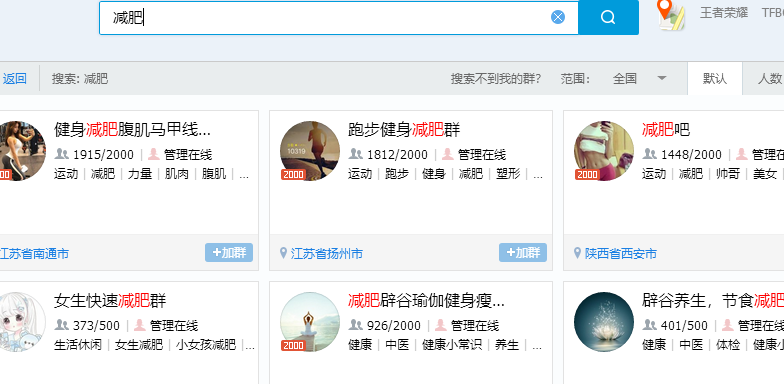Screen dimensions: 784x384
Task: Click 生活休闲 tag in 女生快速减肥群
Action: (x=78, y=345)
